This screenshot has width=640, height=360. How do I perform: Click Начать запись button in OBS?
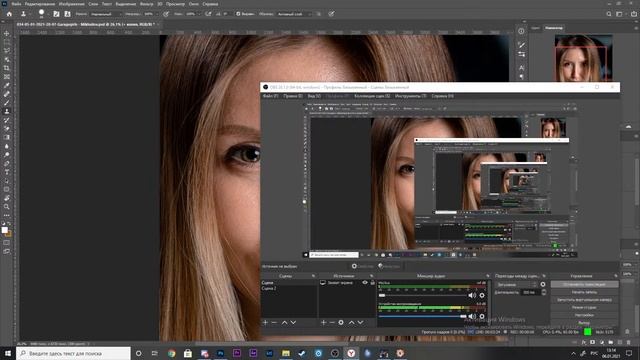pyautogui.click(x=584, y=292)
